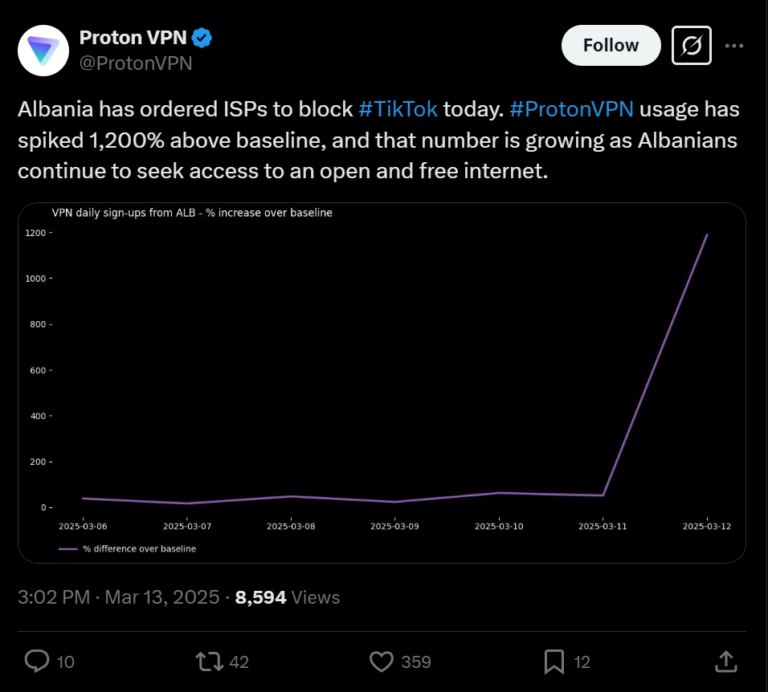The width and height of the screenshot is (768, 692).
Task: Click the chart's baseline legend entry
Action: click(x=127, y=549)
